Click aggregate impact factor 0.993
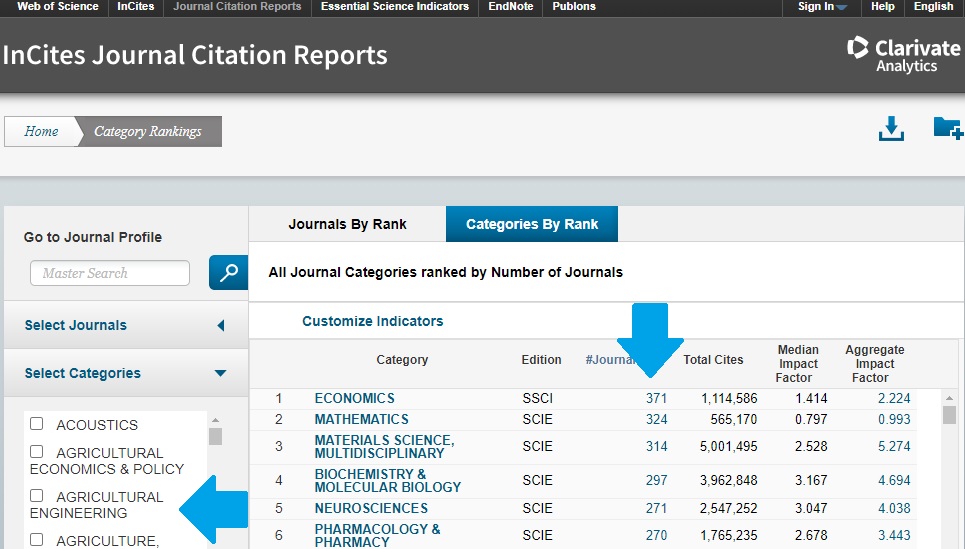 coord(894,419)
